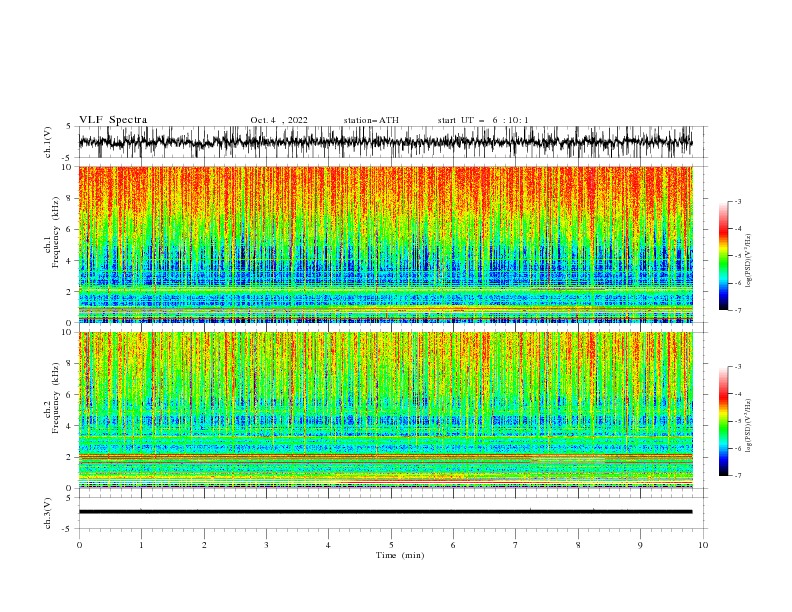Click tick label "6" on the time axis

coord(453,545)
